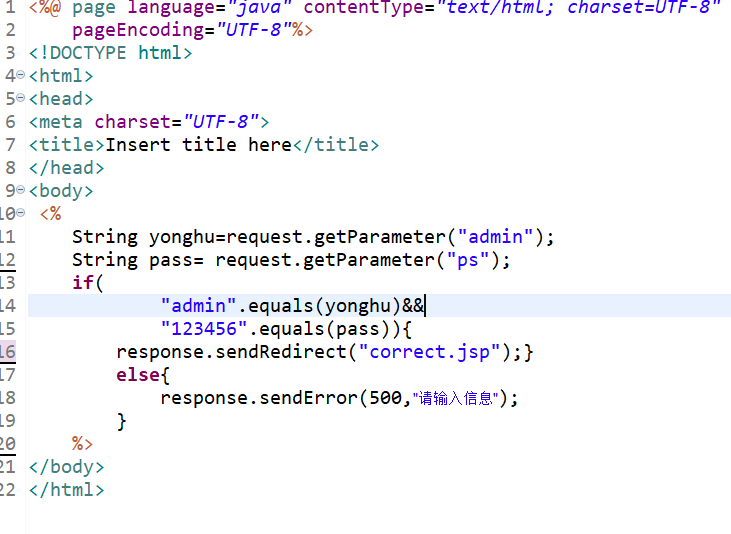The height and width of the screenshot is (534, 731).
Task: Click line number 7 in the gutter
Action: pyautogui.click(x=10, y=145)
